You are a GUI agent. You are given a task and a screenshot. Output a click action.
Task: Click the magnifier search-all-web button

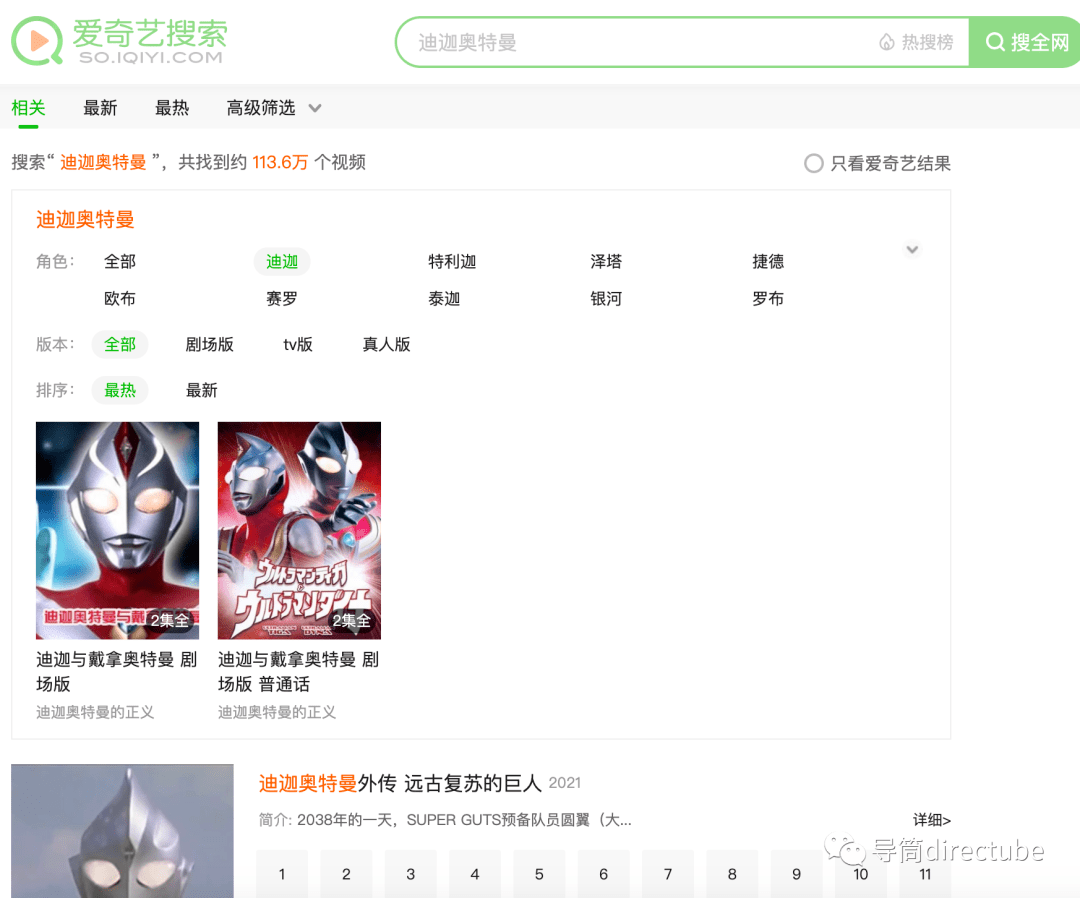[x=1026, y=42]
